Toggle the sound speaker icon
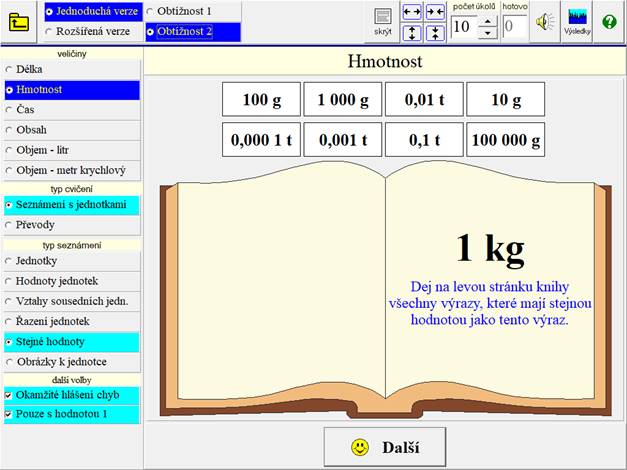 (545, 22)
